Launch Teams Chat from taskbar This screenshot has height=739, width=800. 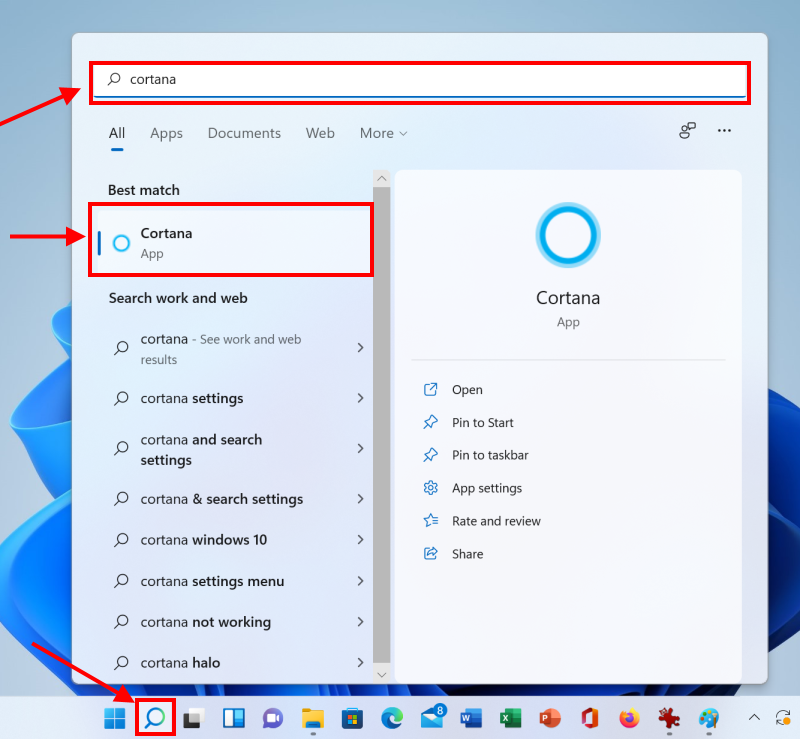273,719
